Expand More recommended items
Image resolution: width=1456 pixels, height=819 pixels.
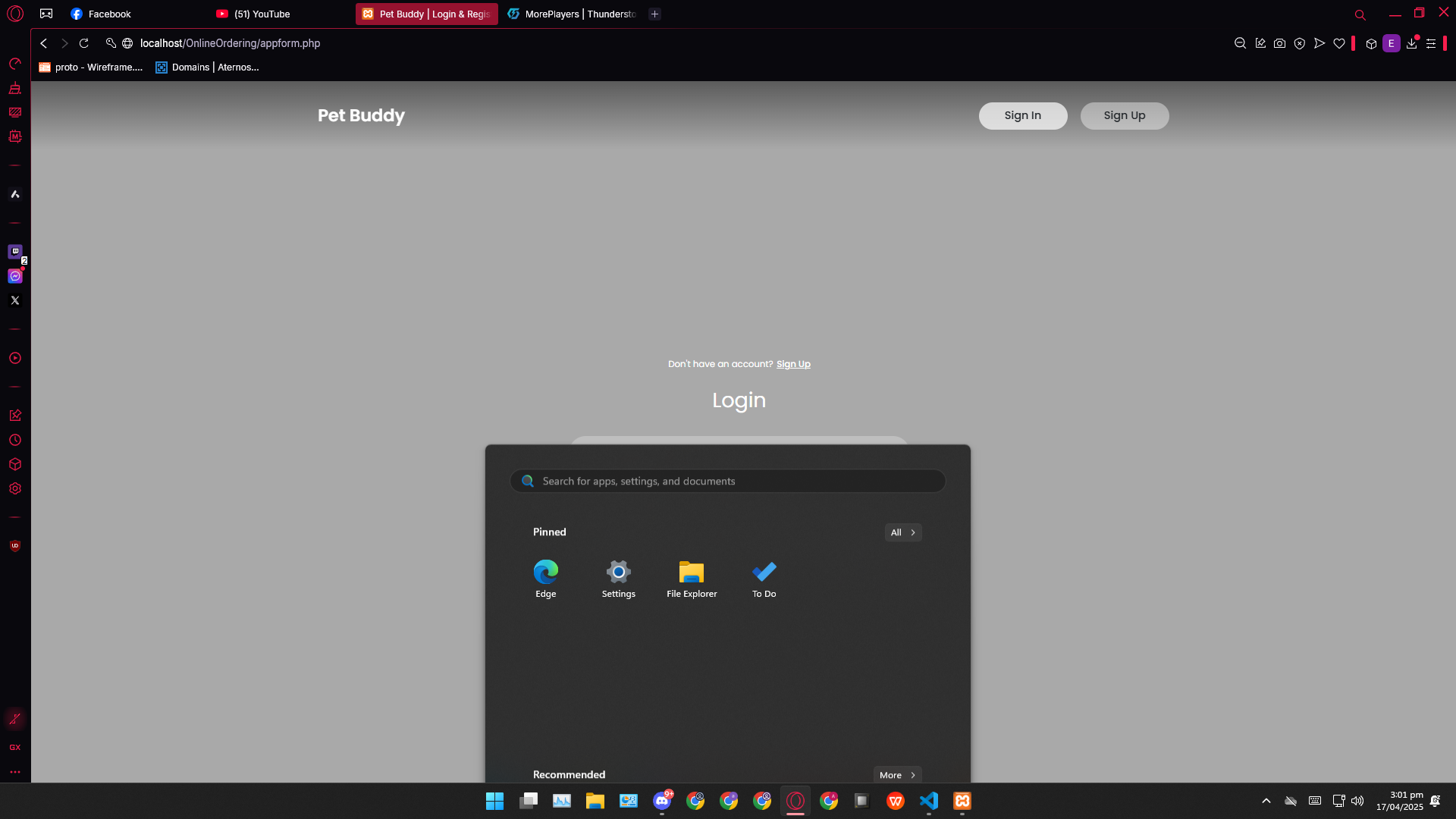coord(897,775)
